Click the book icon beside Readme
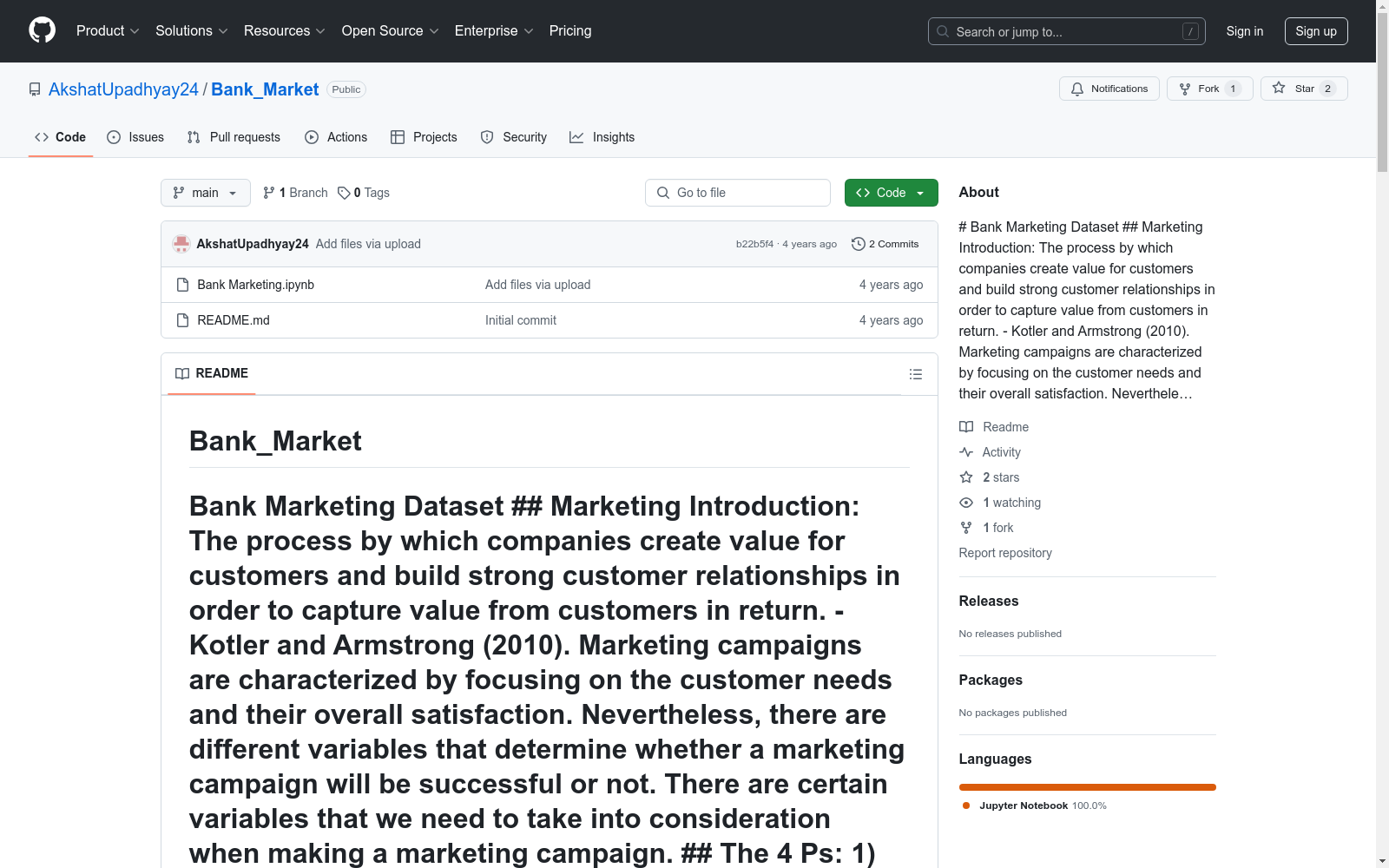 coord(966,427)
